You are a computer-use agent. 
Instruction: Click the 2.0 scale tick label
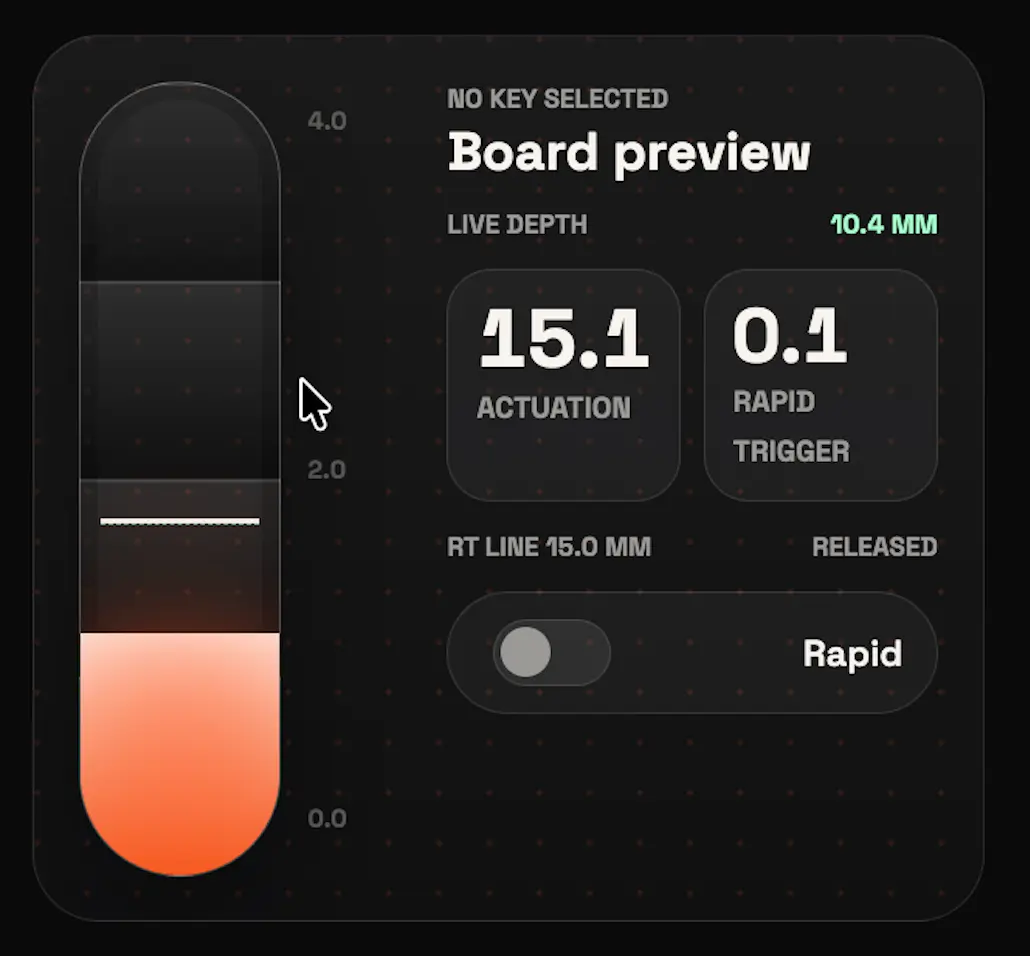point(326,470)
